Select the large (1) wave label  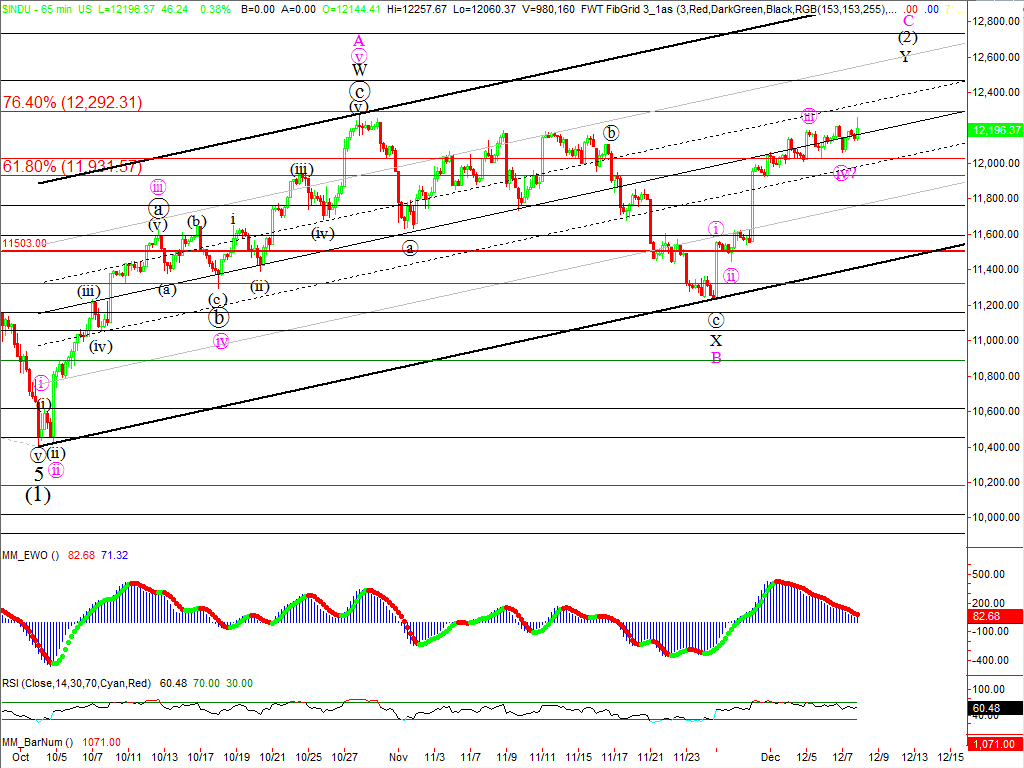38,495
